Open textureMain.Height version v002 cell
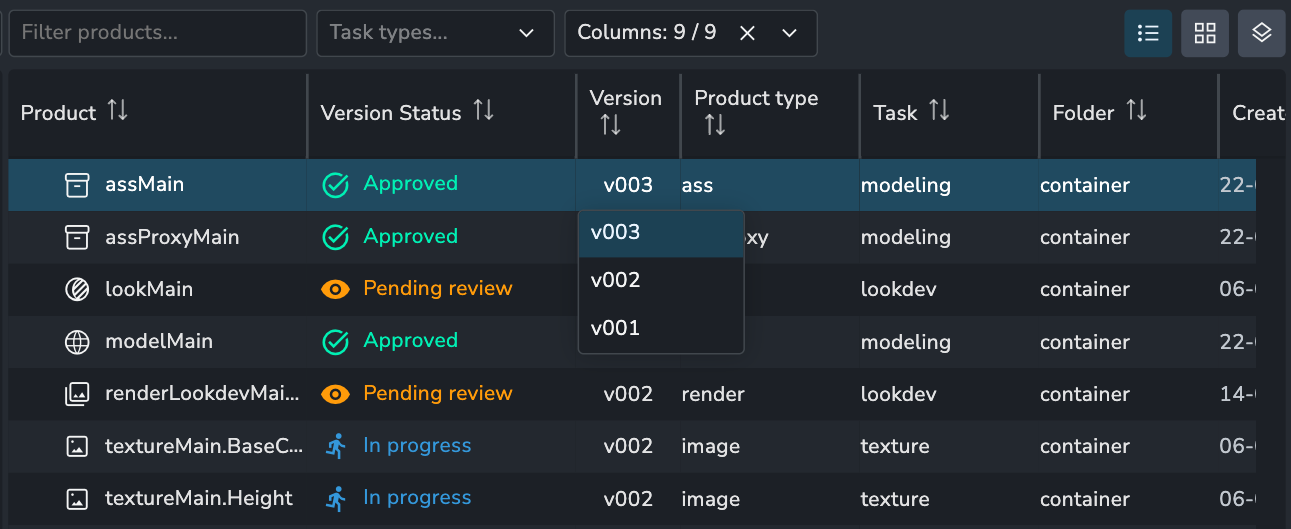This screenshot has height=529, width=1291. click(628, 499)
